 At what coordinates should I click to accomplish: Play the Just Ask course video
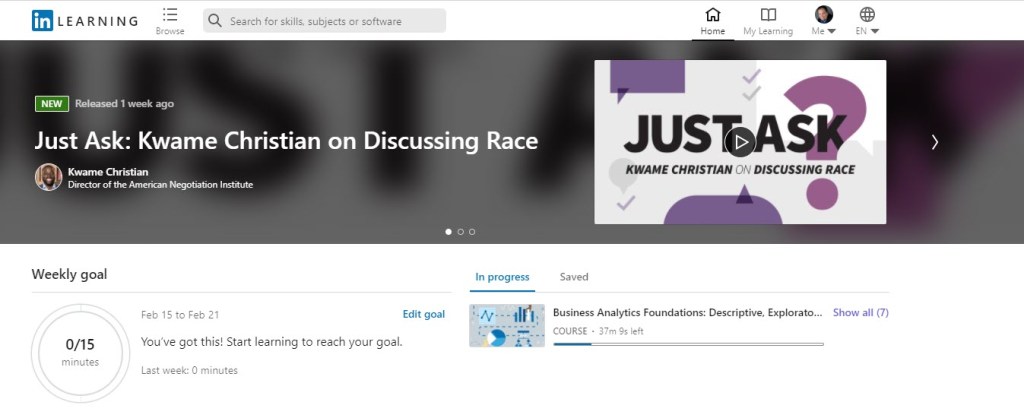pos(739,142)
